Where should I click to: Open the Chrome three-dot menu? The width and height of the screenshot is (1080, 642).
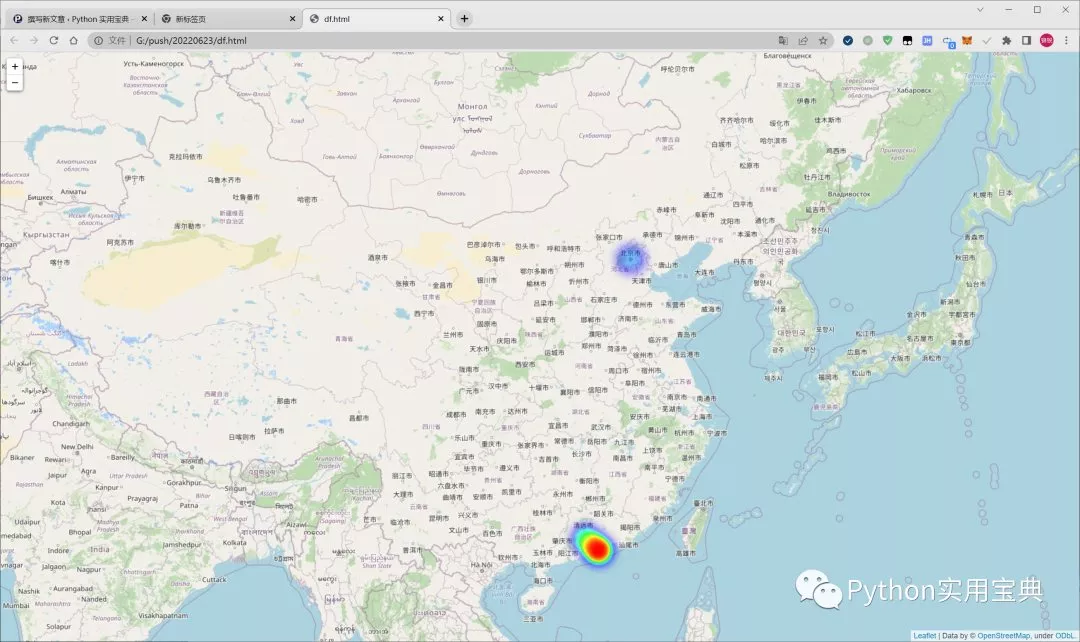coord(1066,41)
